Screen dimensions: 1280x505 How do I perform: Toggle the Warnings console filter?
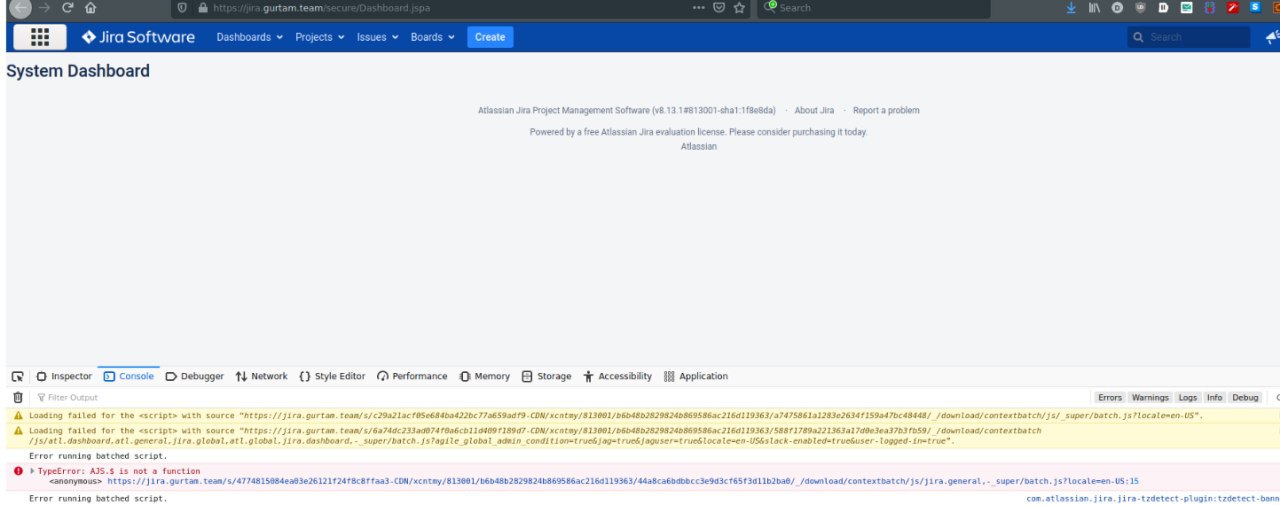coord(1150,397)
